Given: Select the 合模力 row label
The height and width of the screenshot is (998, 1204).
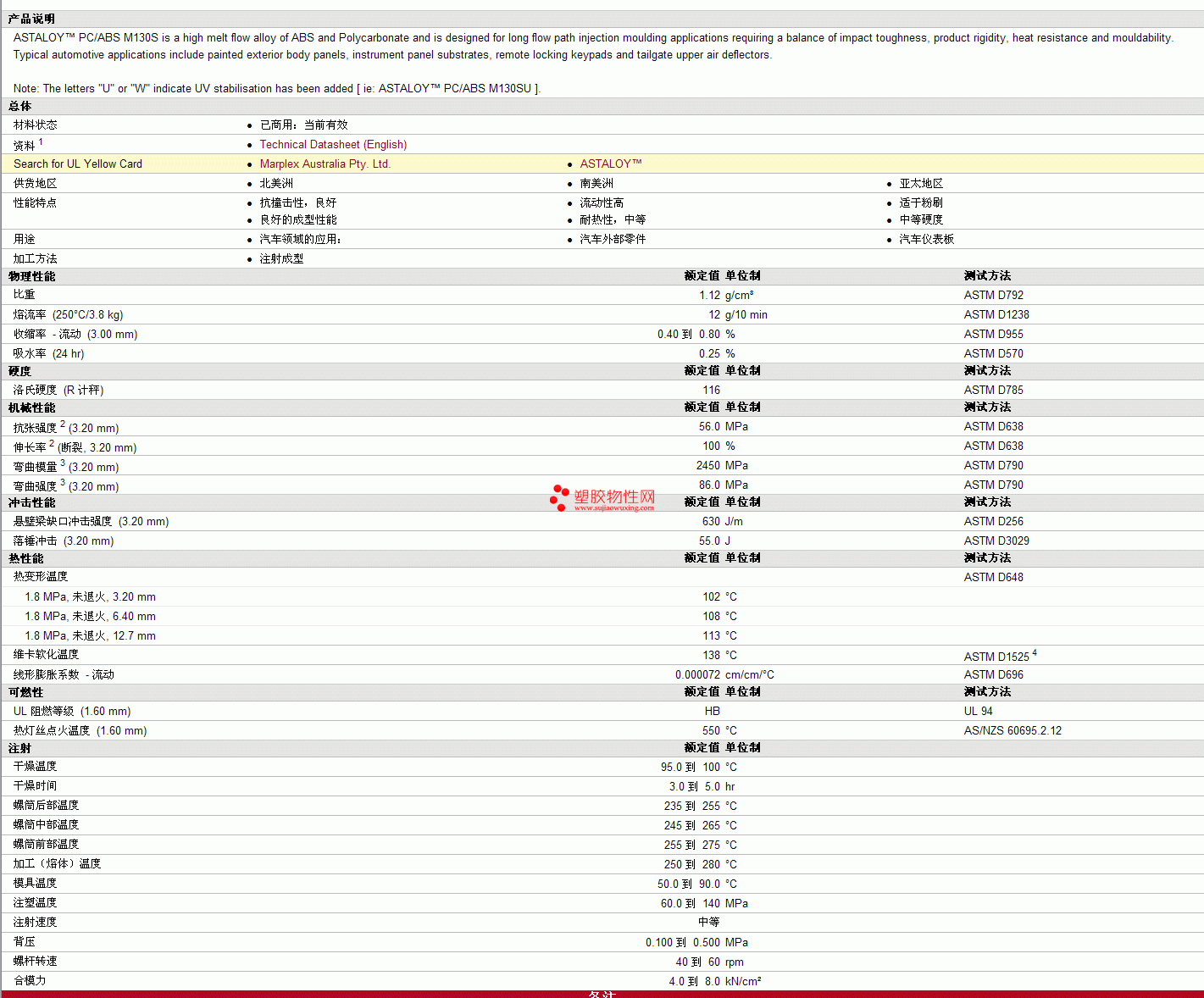Looking at the screenshot, I should point(31,981).
